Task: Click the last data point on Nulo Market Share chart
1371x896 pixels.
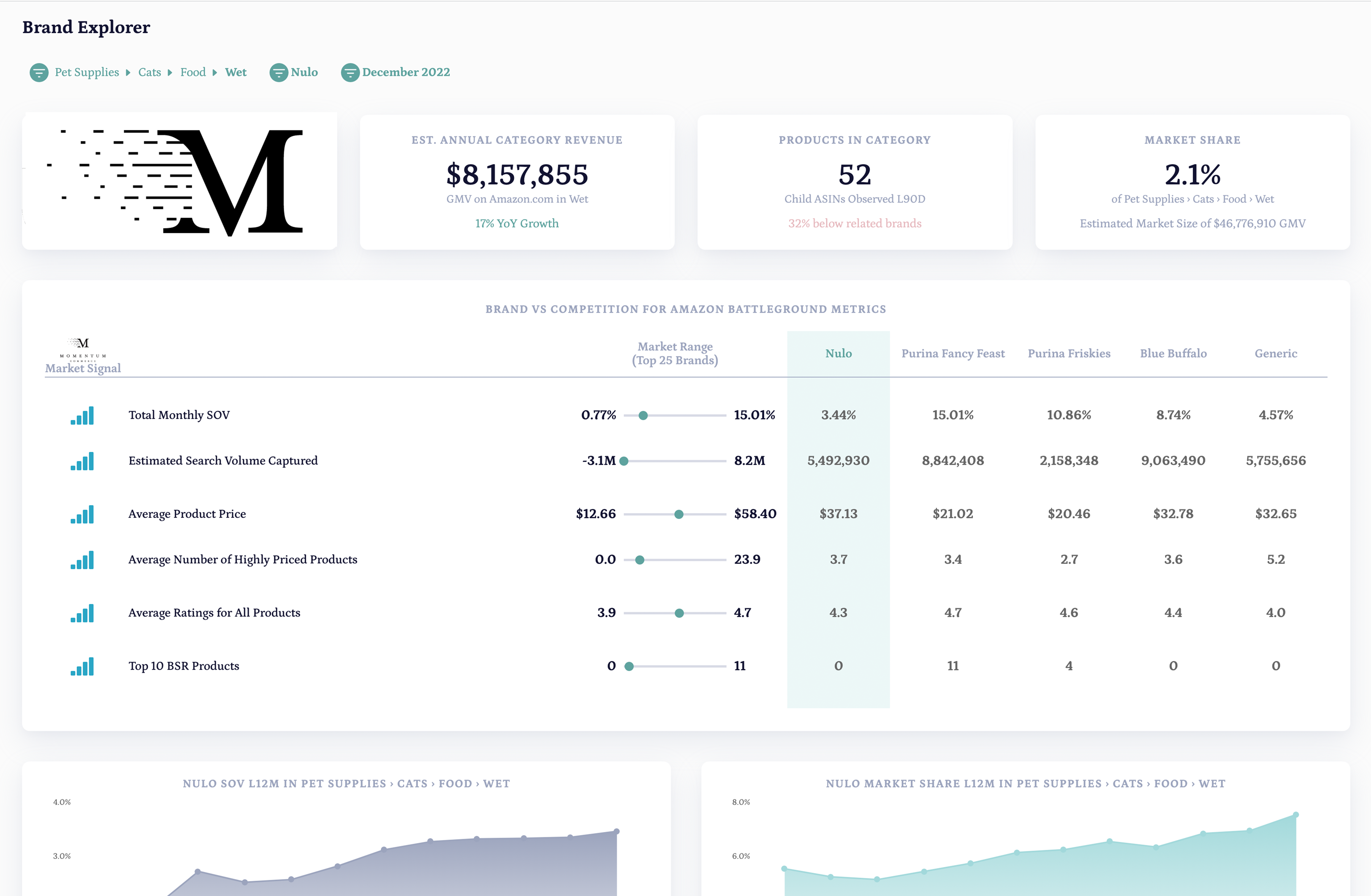Action: (x=1295, y=815)
